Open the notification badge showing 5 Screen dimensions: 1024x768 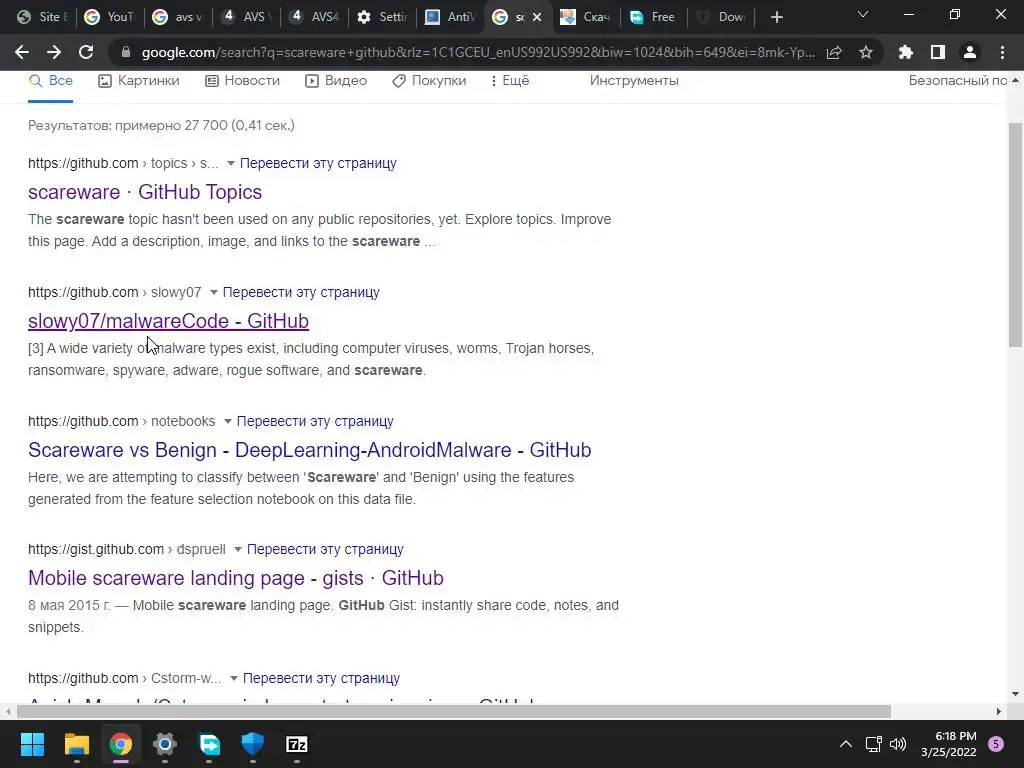point(996,744)
